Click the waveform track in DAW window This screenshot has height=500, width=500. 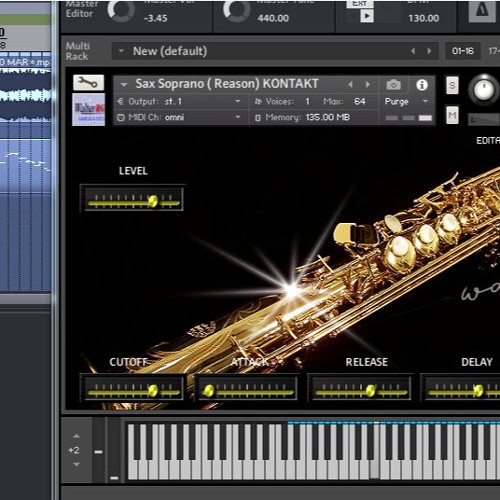[x=25, y=95]
